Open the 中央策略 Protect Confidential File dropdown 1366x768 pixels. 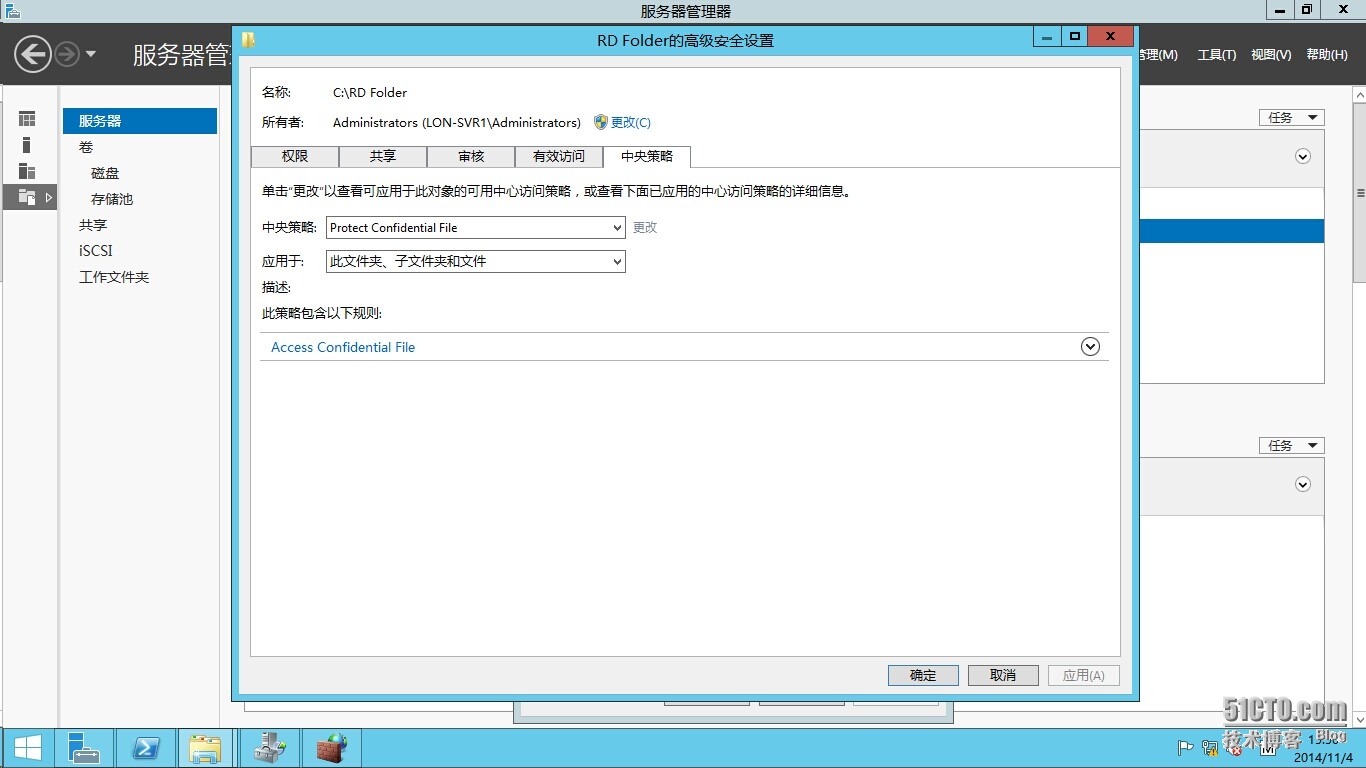point(476,228)
